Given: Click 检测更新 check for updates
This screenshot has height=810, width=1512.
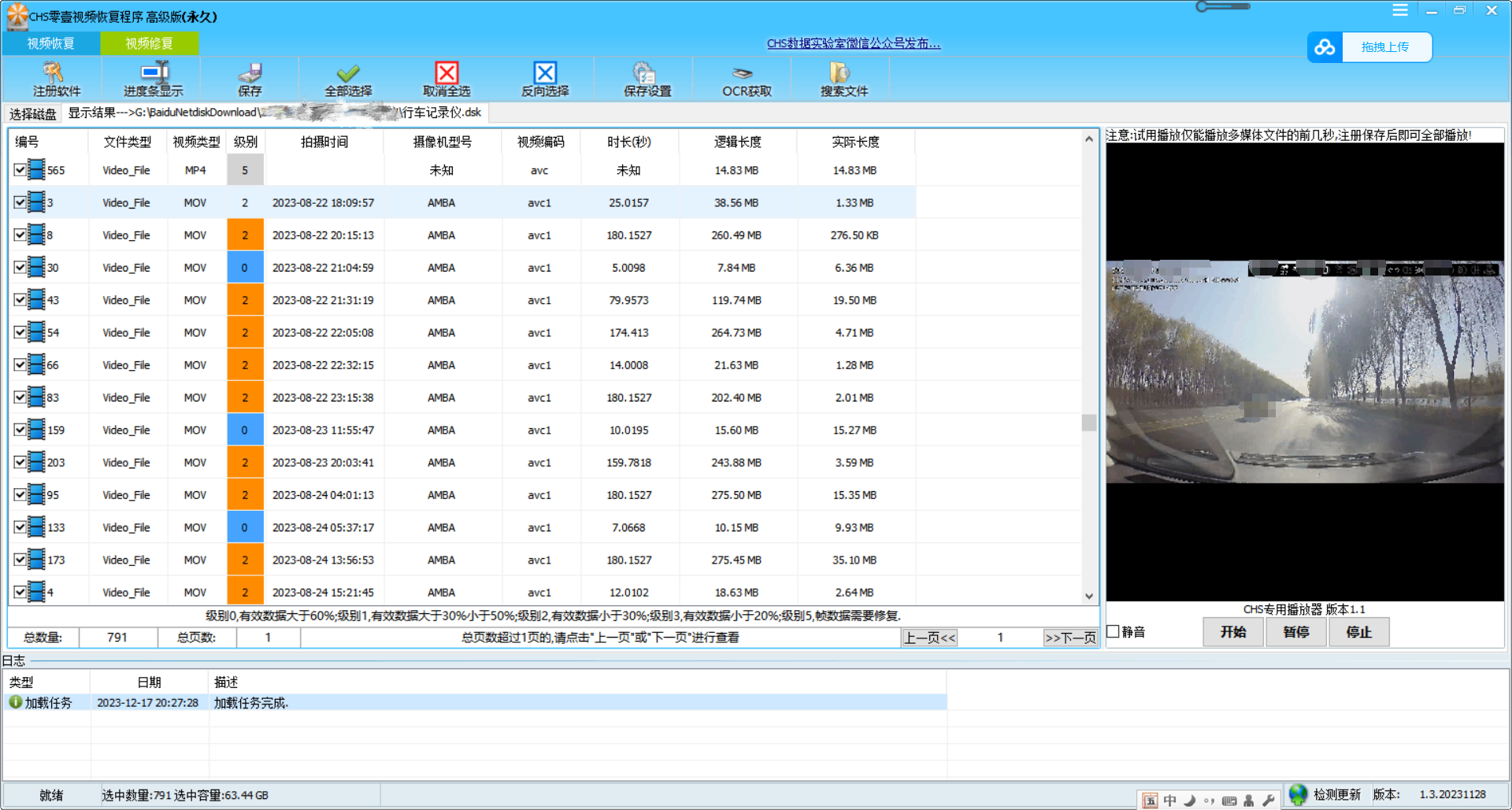Looking at the screenshot, I should point(1337,794).
